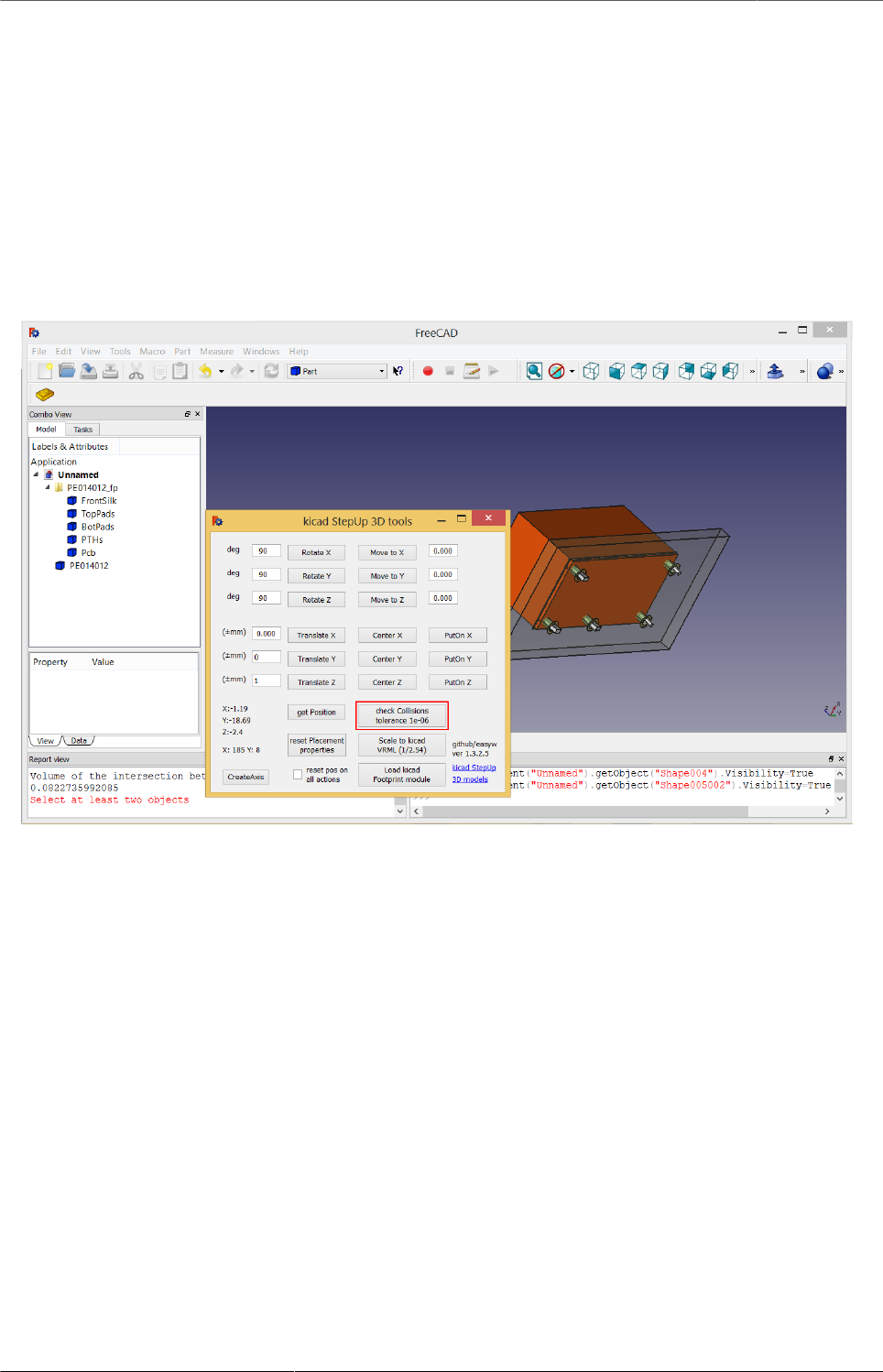Collapse the Unnamed document tree node
Image resolution: width=883 pixels, height=1372 pixels.
point(37,474)
